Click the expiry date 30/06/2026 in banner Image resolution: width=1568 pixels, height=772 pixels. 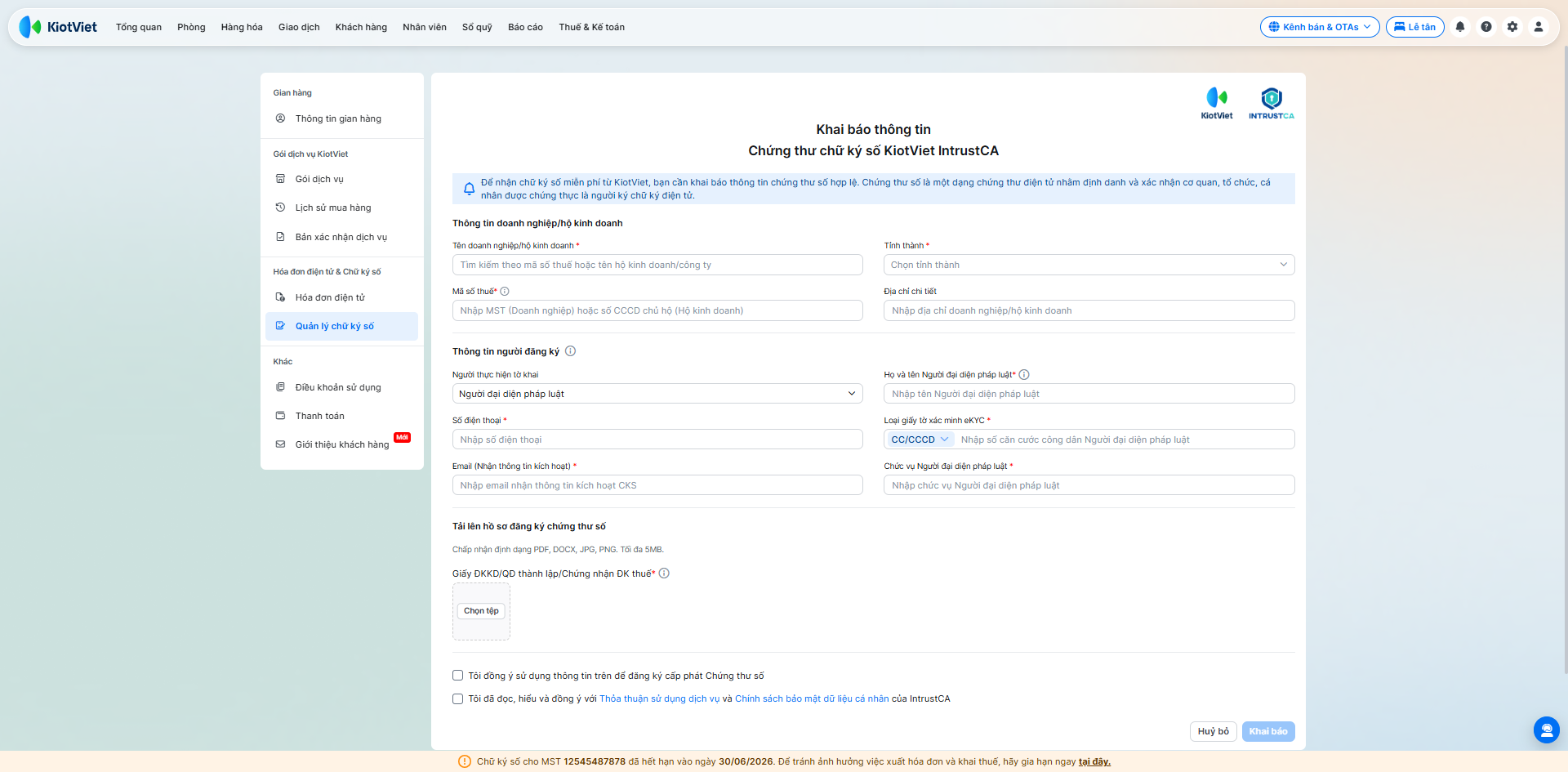[746, 761]
